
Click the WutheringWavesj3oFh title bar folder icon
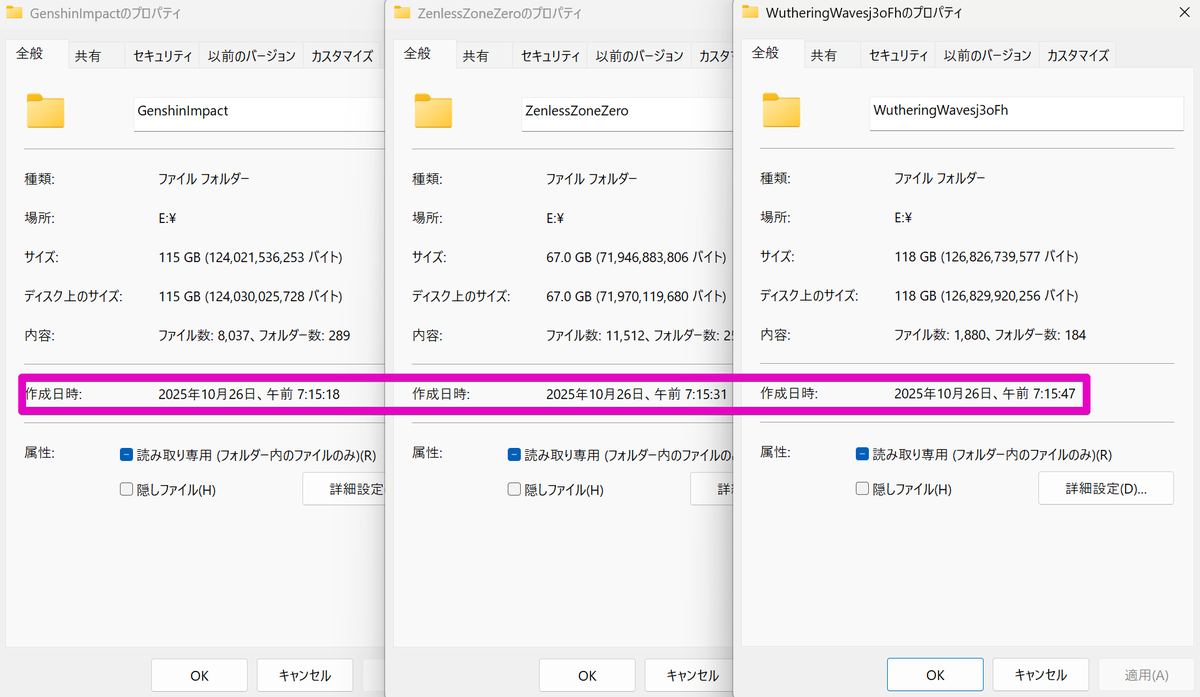click(x=750, y=13)
